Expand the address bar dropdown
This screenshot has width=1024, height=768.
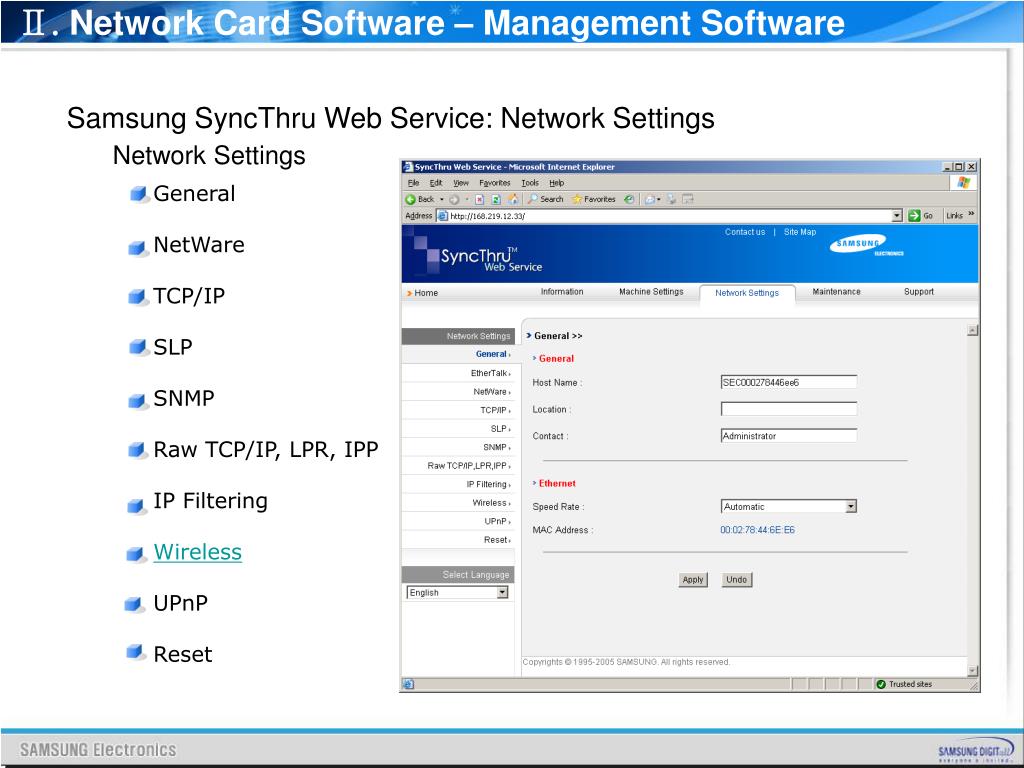click(897, 216)
